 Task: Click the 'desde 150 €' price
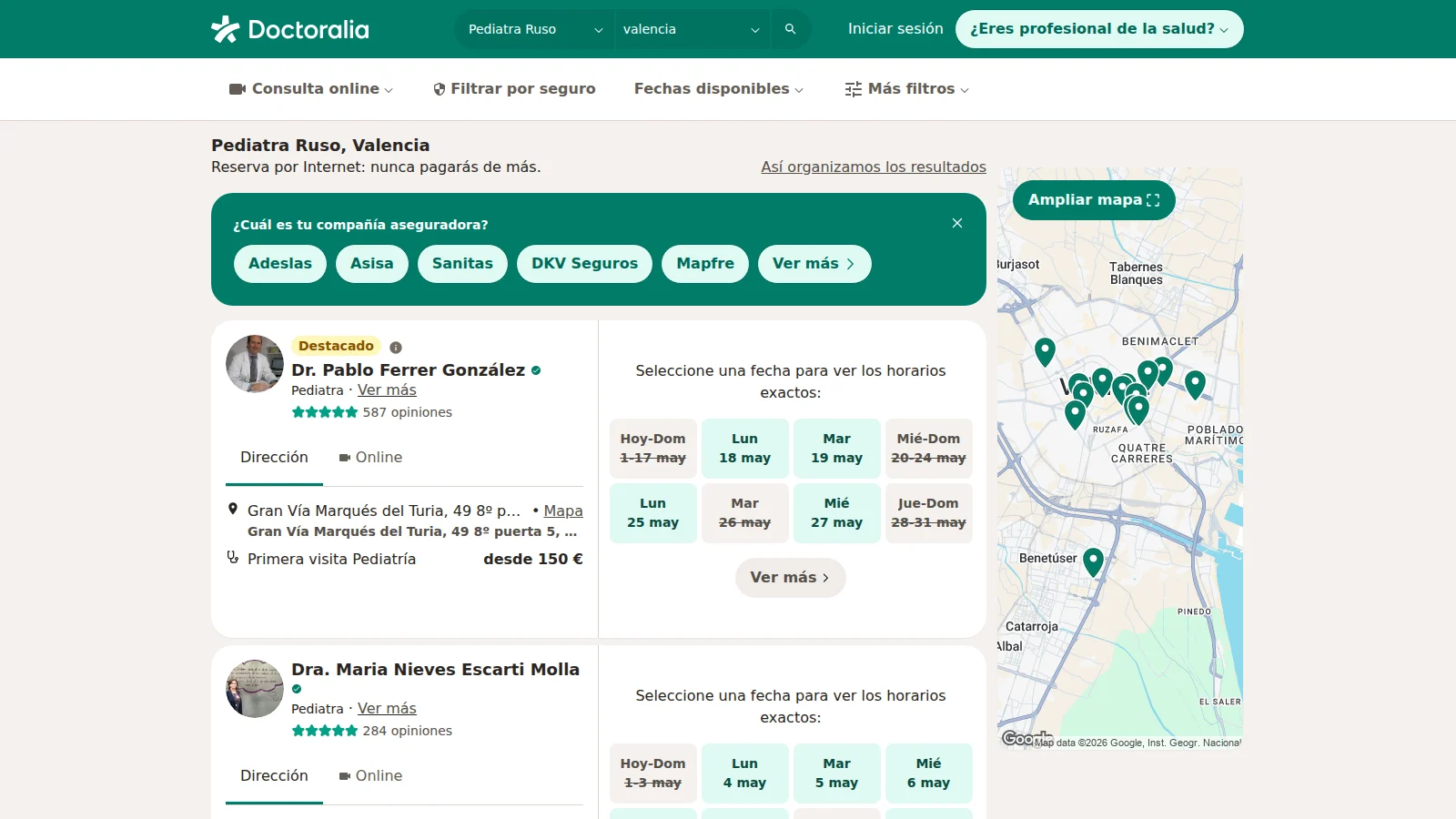tap(532, 559)
